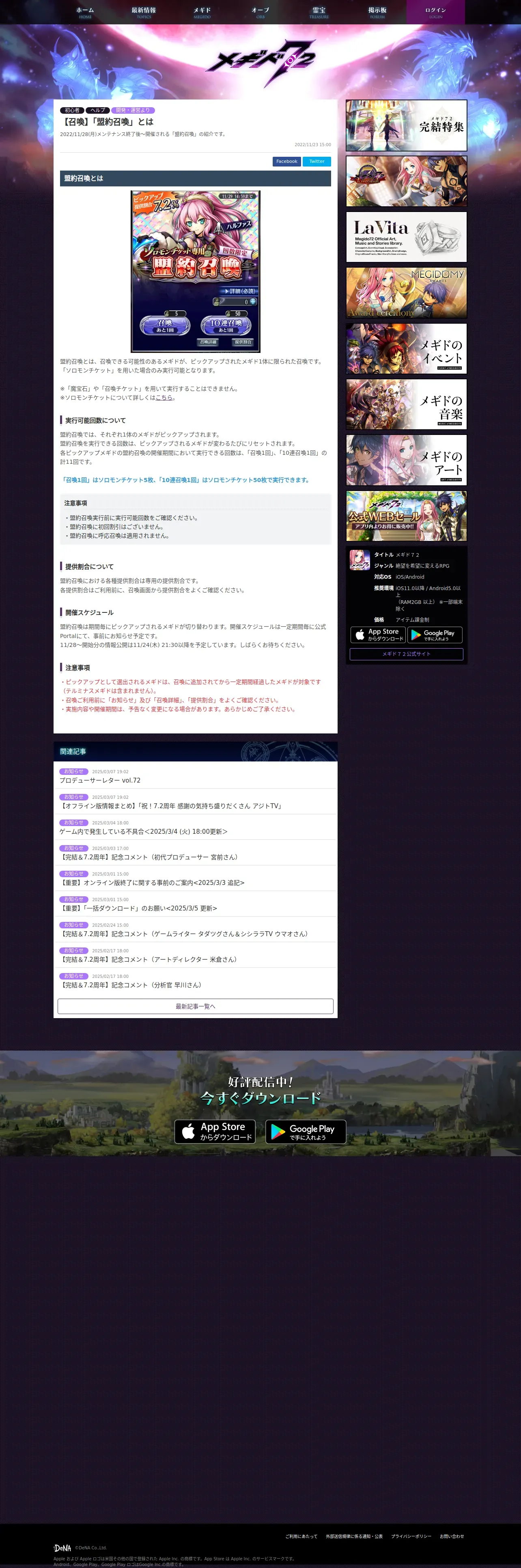Viewport: 521px width, 1568px height.
Task: Click the ログイン LOGIN button
Action: point(435,12)
